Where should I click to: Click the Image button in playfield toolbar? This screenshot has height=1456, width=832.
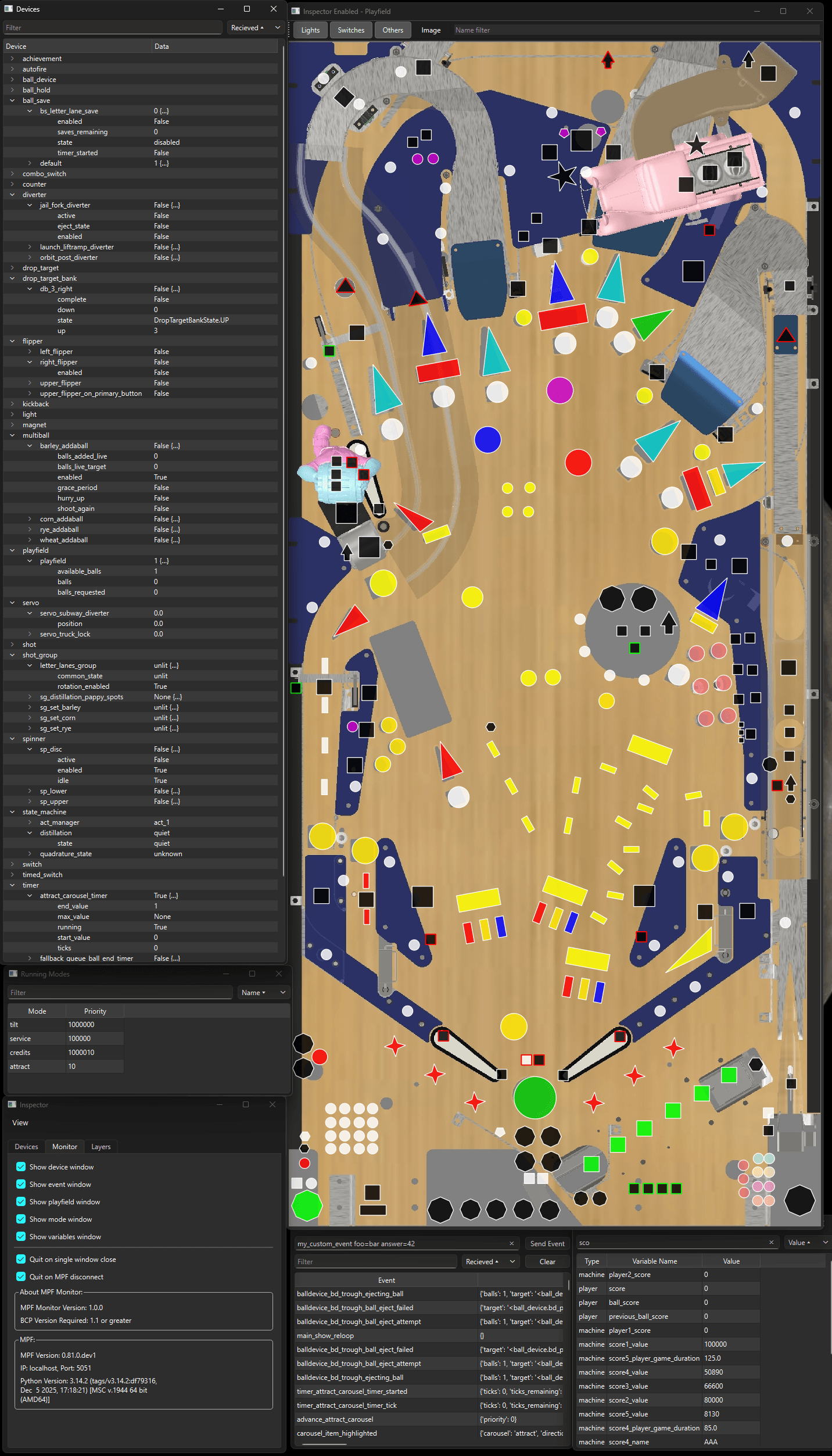(x=431, y=30)
